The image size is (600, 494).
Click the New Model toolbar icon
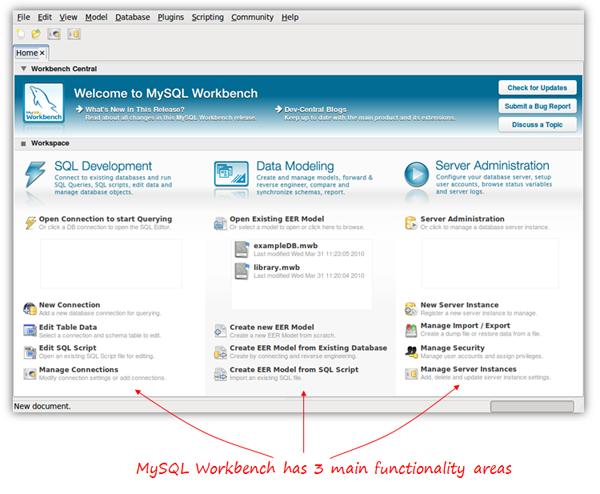(21, 34)
